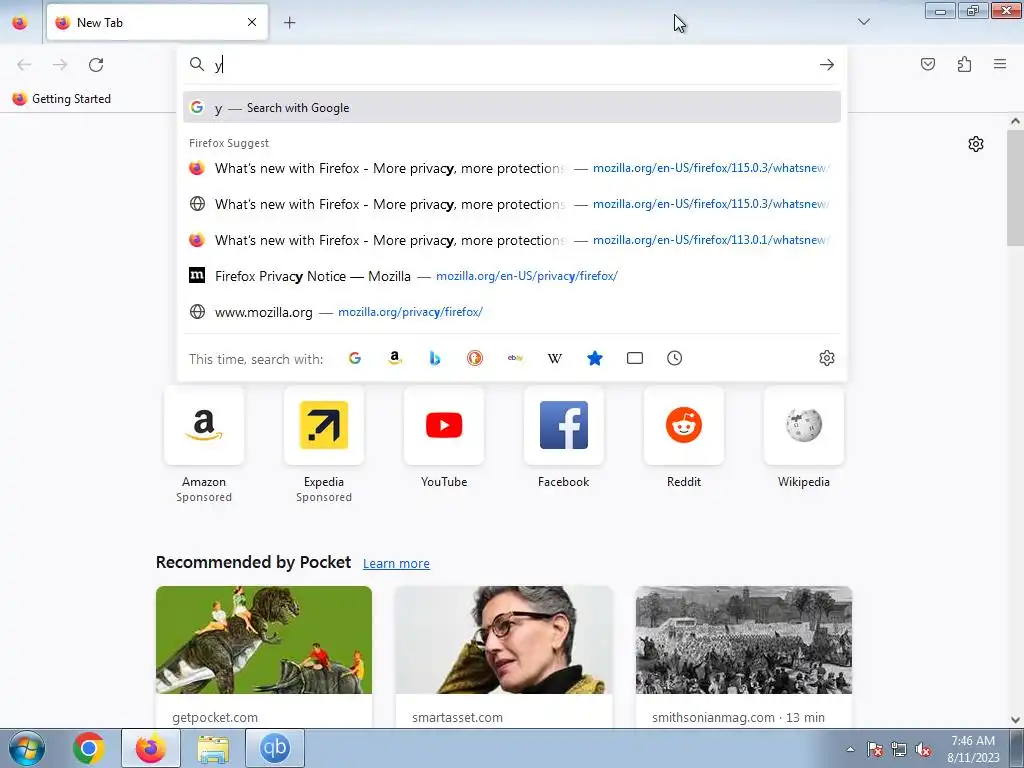
Task: Open the Firefox application menu
Action: coord(1000,64)
